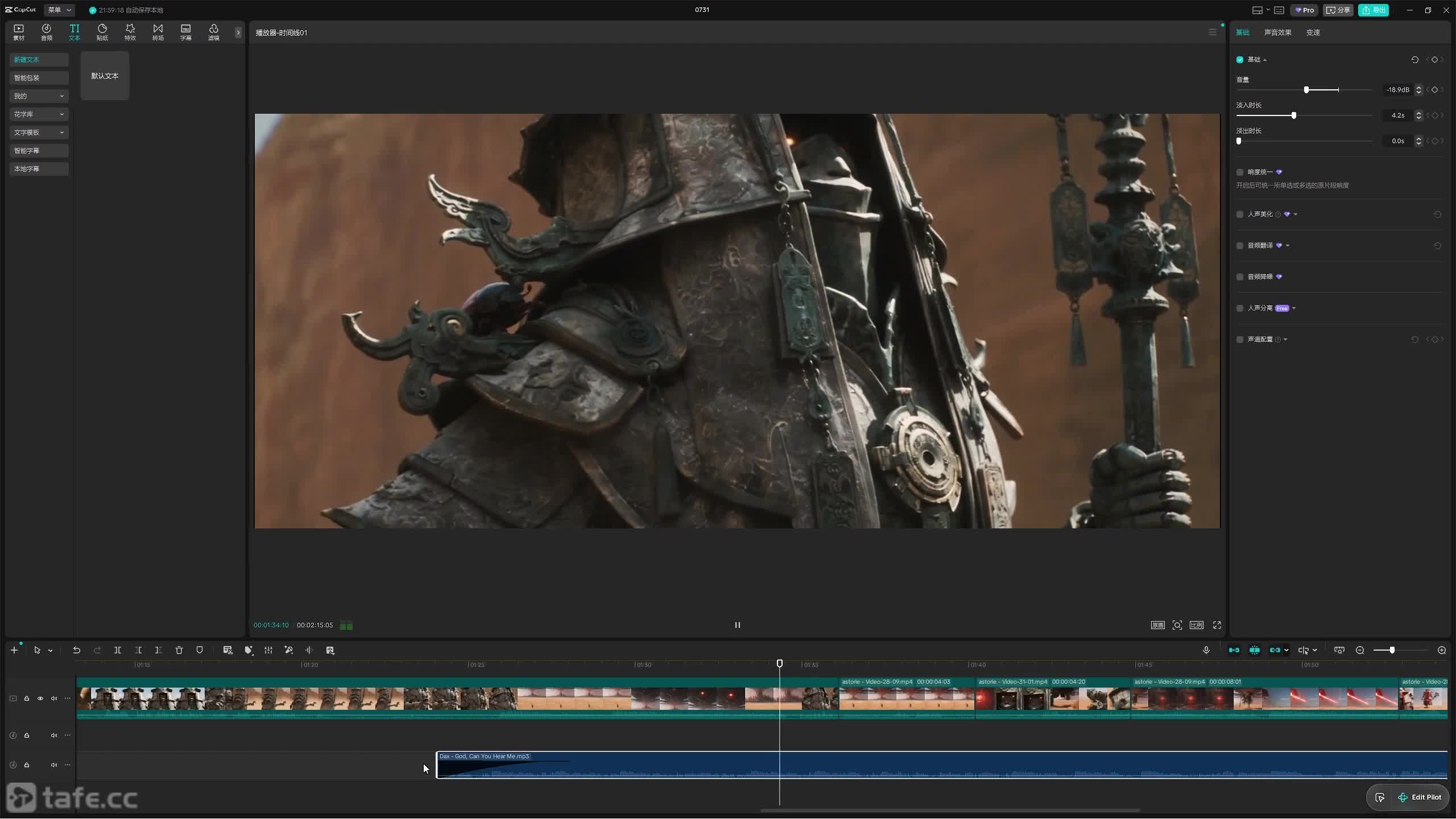Viewport: 1456px width, 819px height.
Task: Open the 贴纸 stickers panel
Action: click(x=102, y=32)
